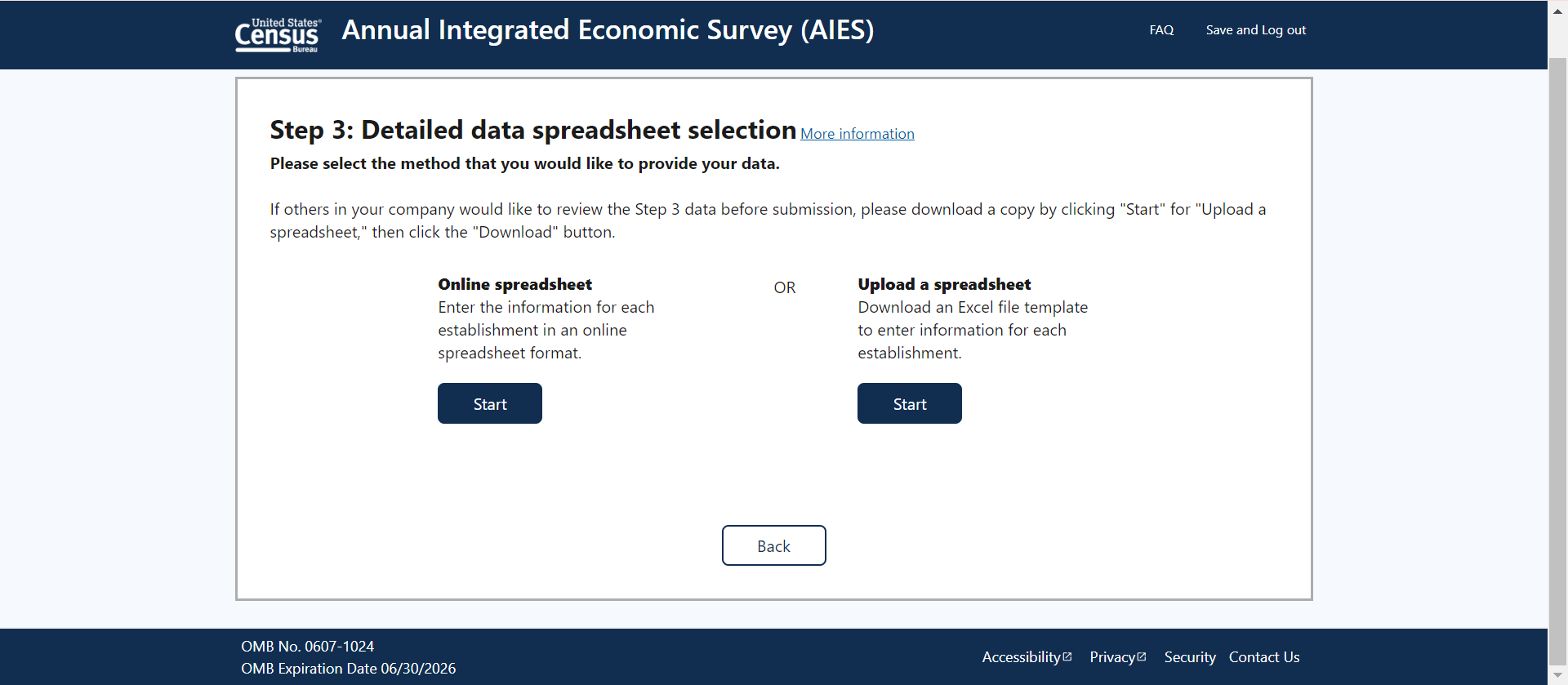This screenshot has width=1568, height=685.
Task: Click the Step 3 page heading
Action: (x=532, y=130)
